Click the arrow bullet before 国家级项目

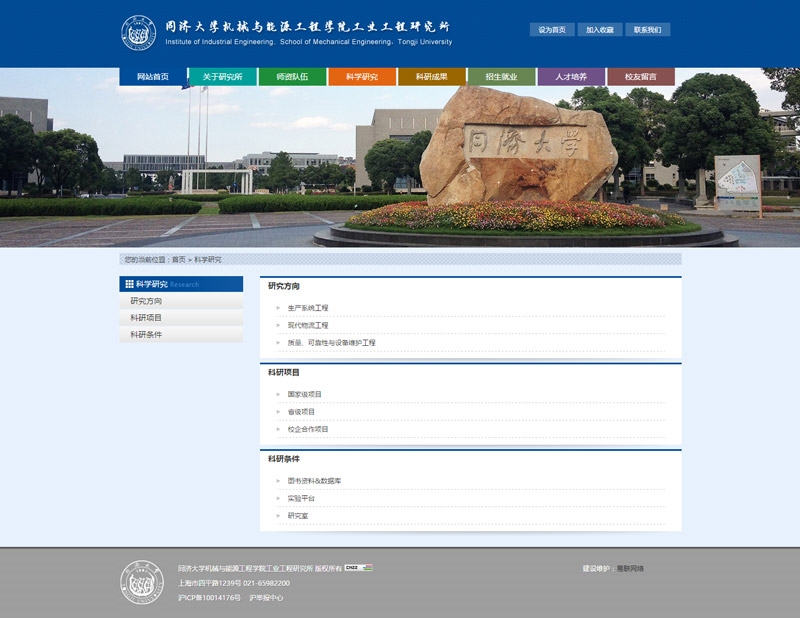click(278, 394)
